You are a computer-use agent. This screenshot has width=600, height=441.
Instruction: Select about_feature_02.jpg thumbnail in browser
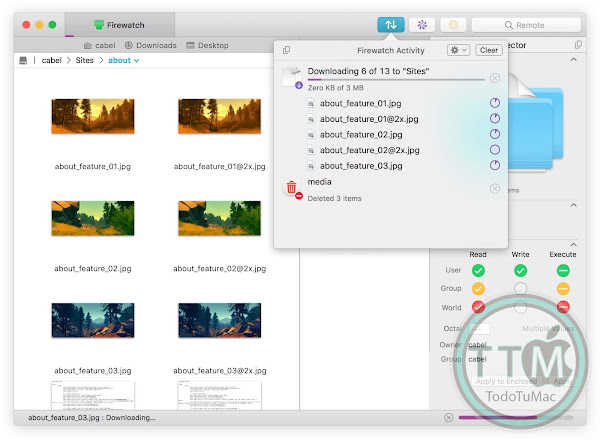point(93,218)
